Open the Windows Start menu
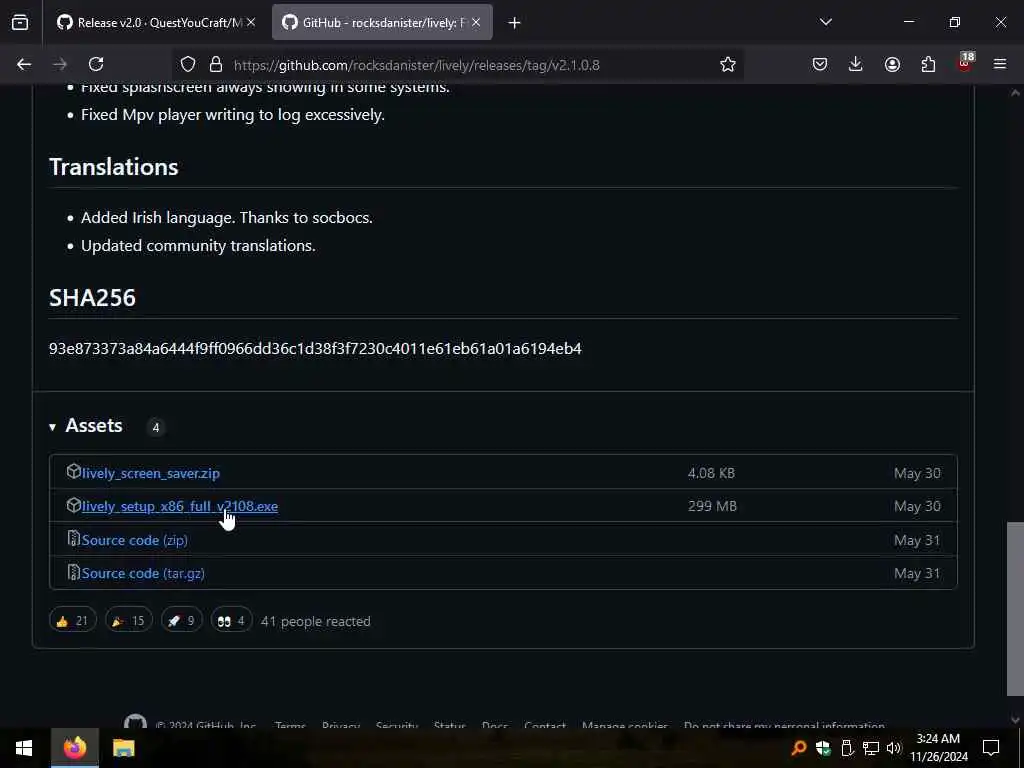The image size is (1024, 768). coord(24,748)
